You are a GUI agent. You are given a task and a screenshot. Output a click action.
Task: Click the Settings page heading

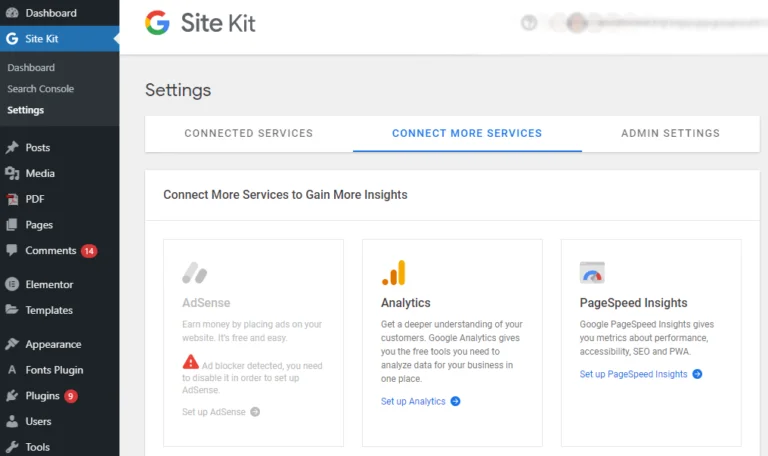click(178, 90)
